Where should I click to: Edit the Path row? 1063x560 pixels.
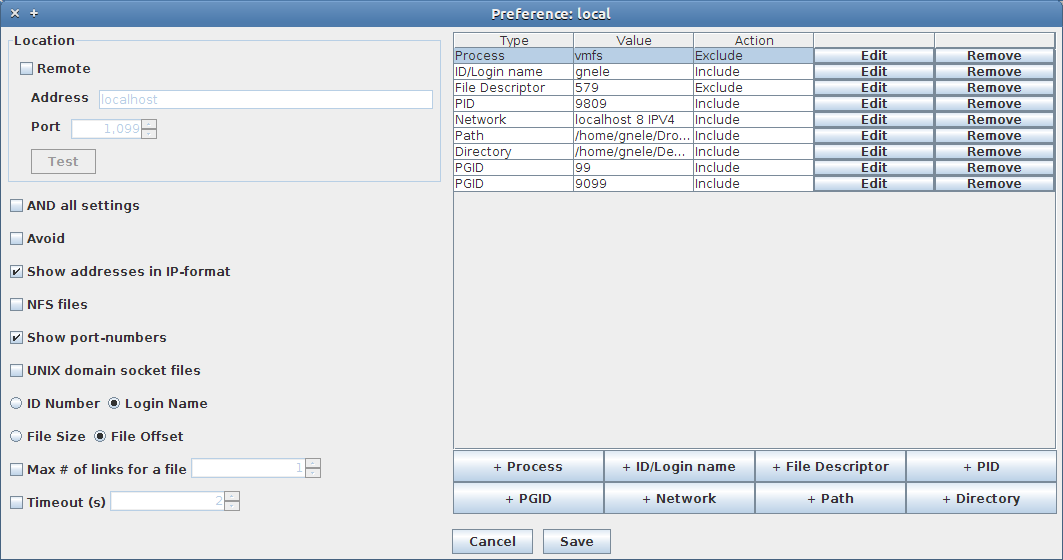click(x=874, y=136)
